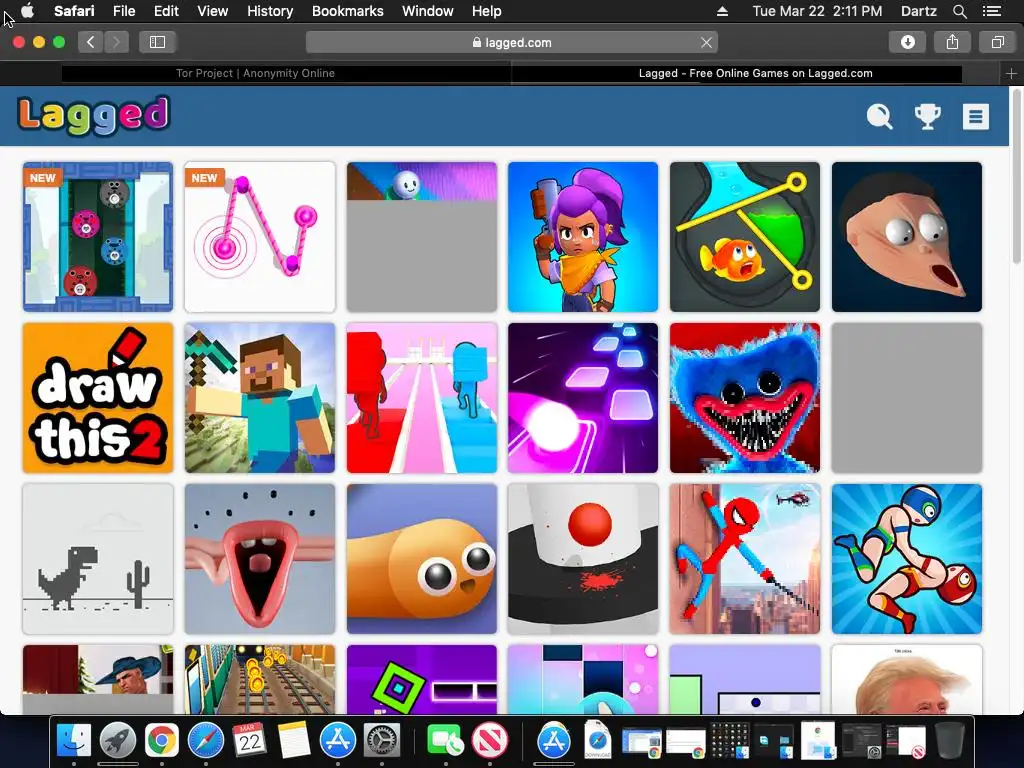Open Trash in the Dock

pos(950,741)
